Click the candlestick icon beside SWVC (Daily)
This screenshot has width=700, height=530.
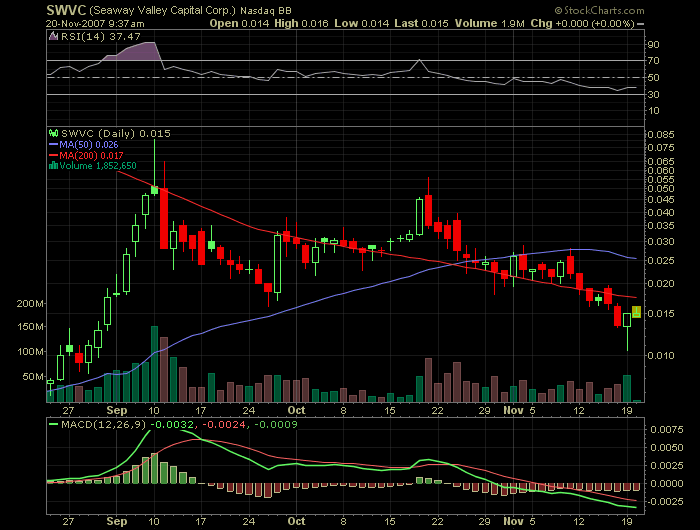(x=54, y=133)
